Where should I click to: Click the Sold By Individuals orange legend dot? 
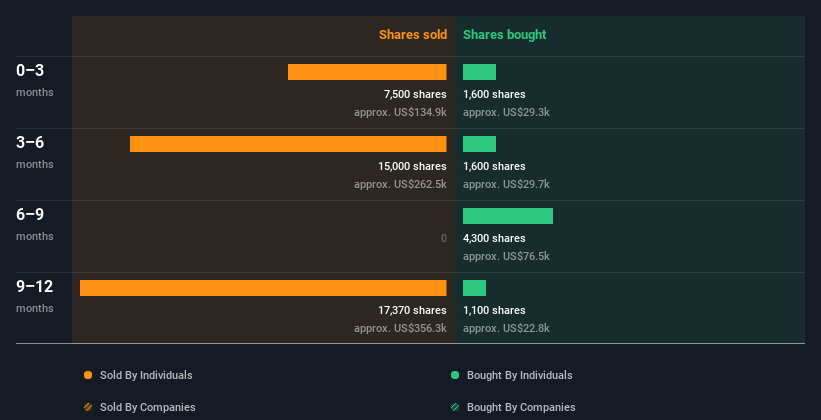coord(88,375)
